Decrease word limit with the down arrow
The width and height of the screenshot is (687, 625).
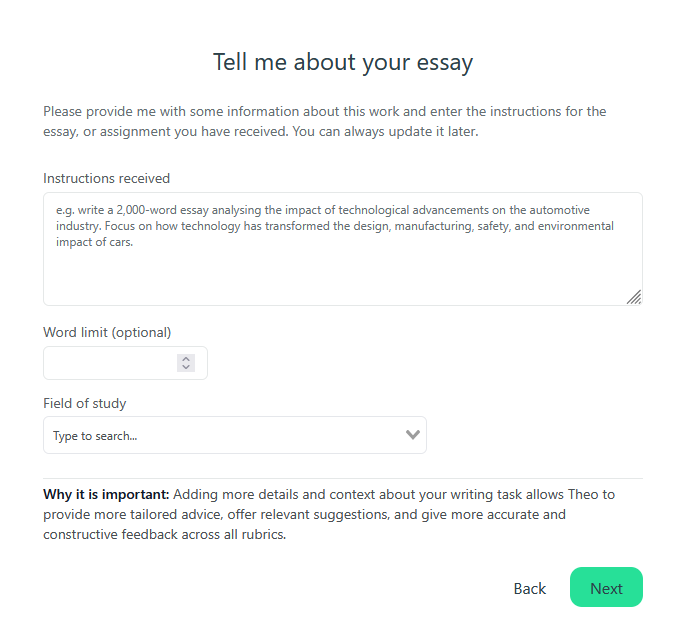click(x=186, y=368)
